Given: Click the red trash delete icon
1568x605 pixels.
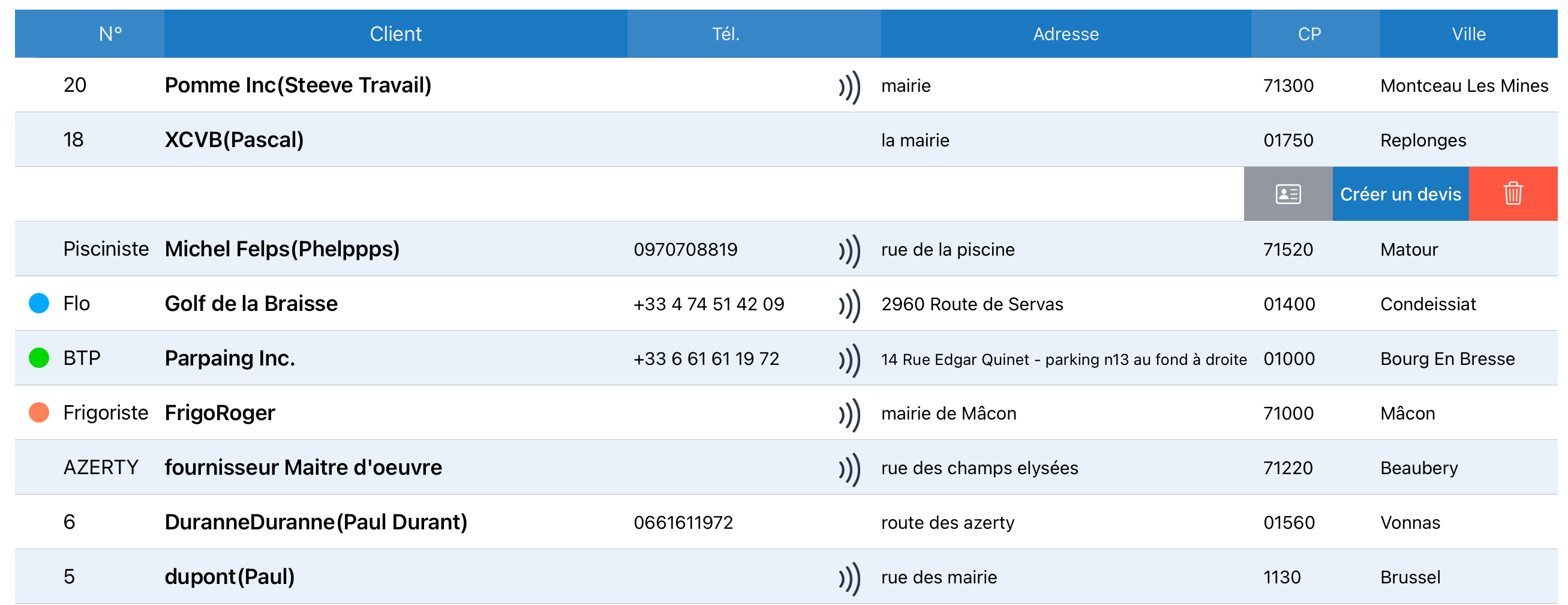Looking at the screenshot, I should (x=1513, y=194).
